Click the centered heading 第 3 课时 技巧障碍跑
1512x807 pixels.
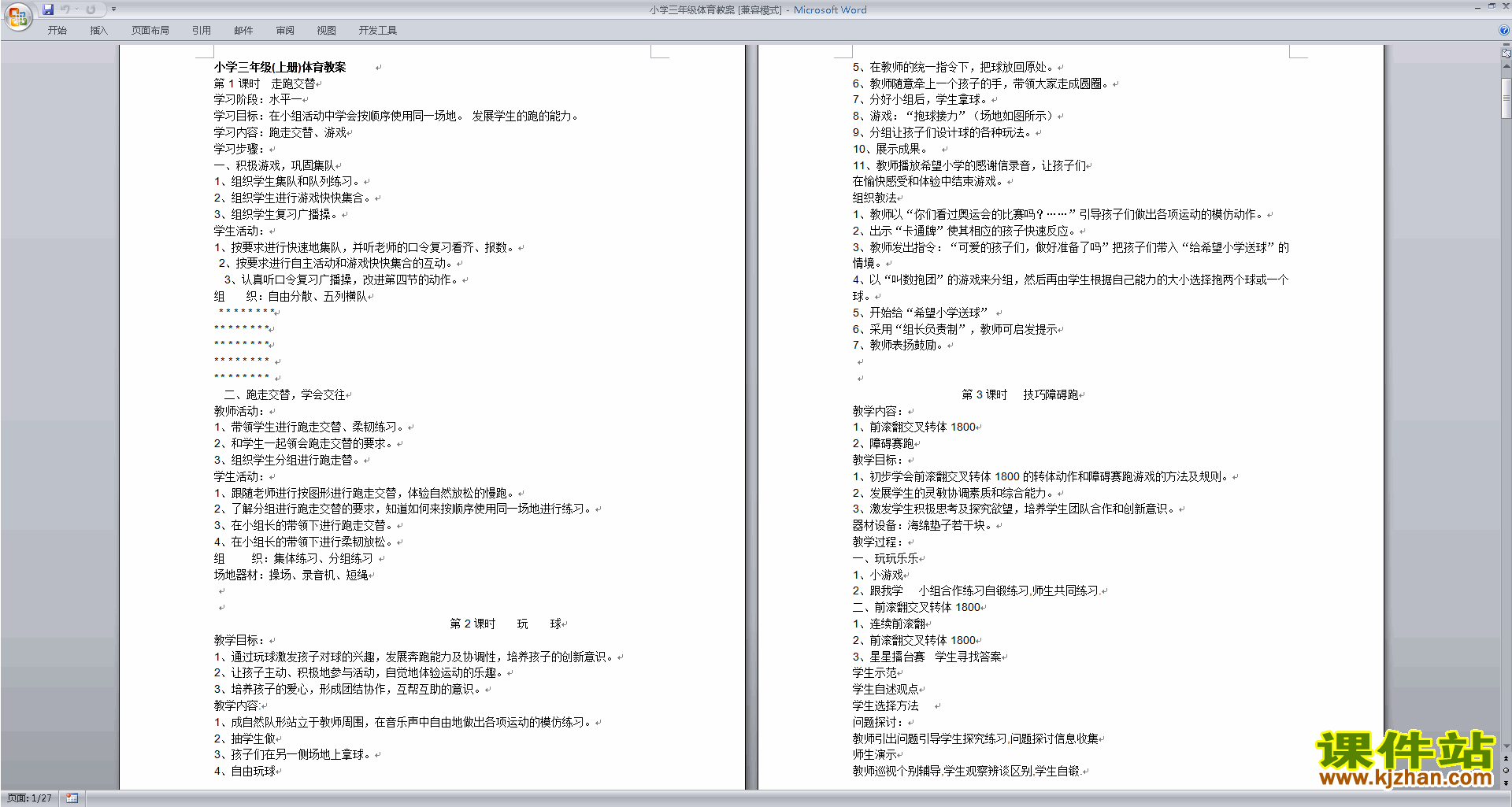1020,394
